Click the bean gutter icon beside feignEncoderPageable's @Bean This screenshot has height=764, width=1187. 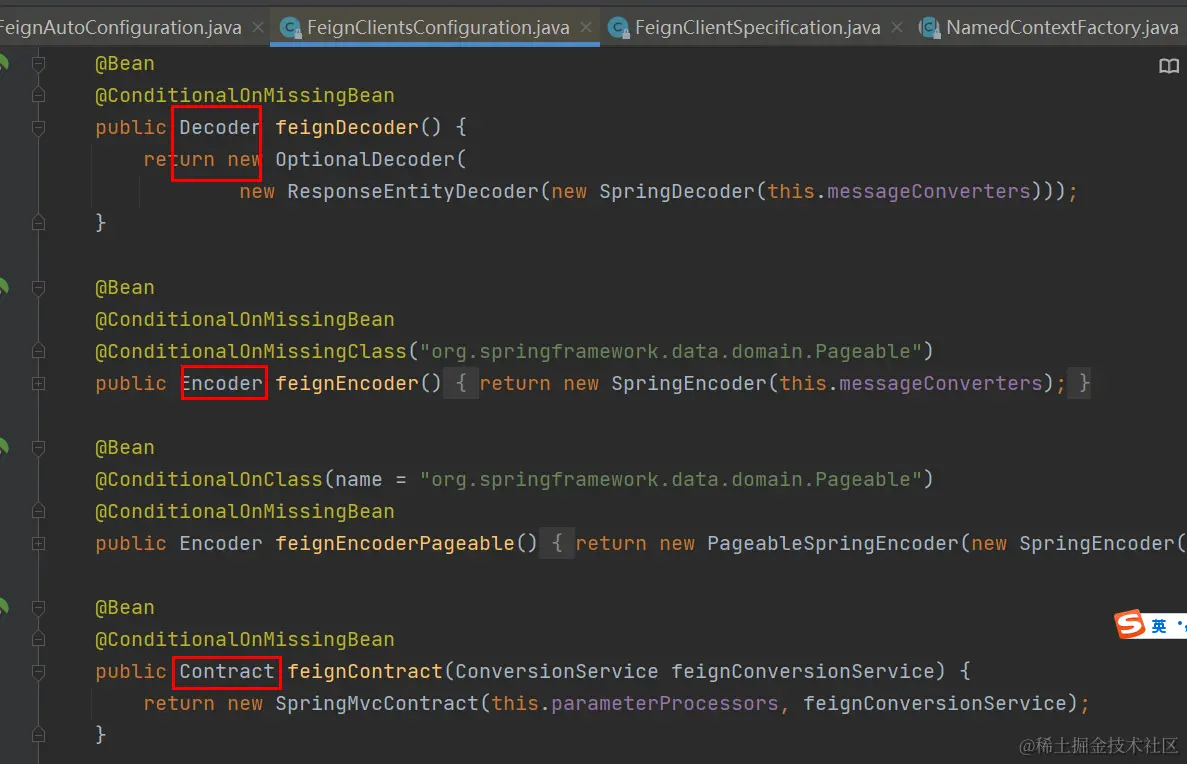coord(4,447)
